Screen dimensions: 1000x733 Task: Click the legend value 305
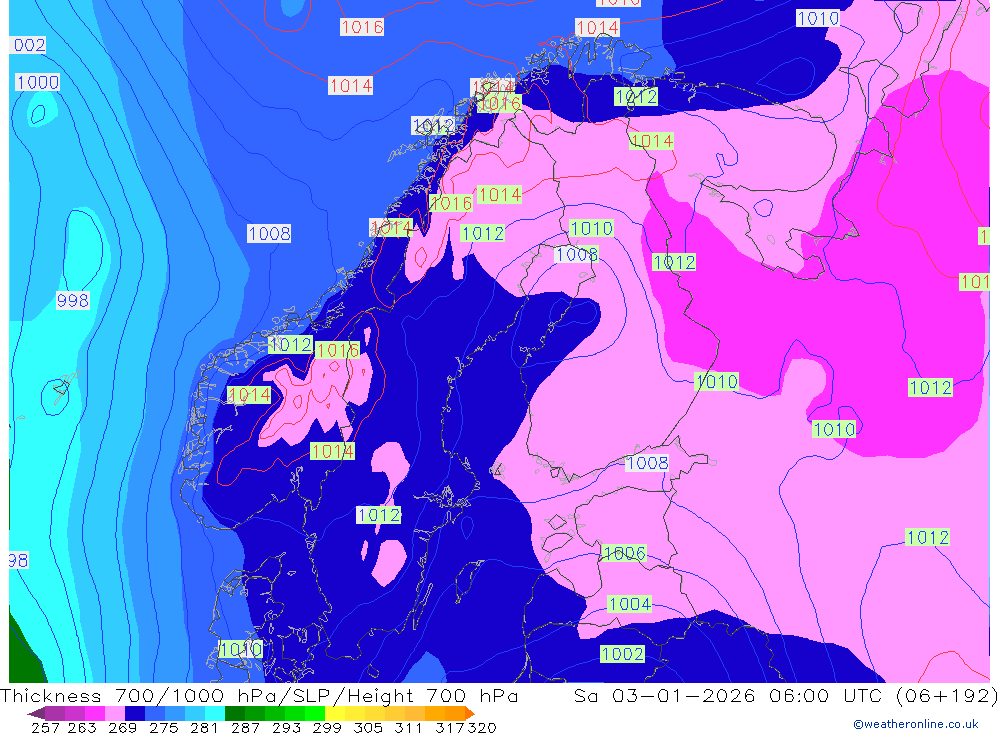(368, 728)
